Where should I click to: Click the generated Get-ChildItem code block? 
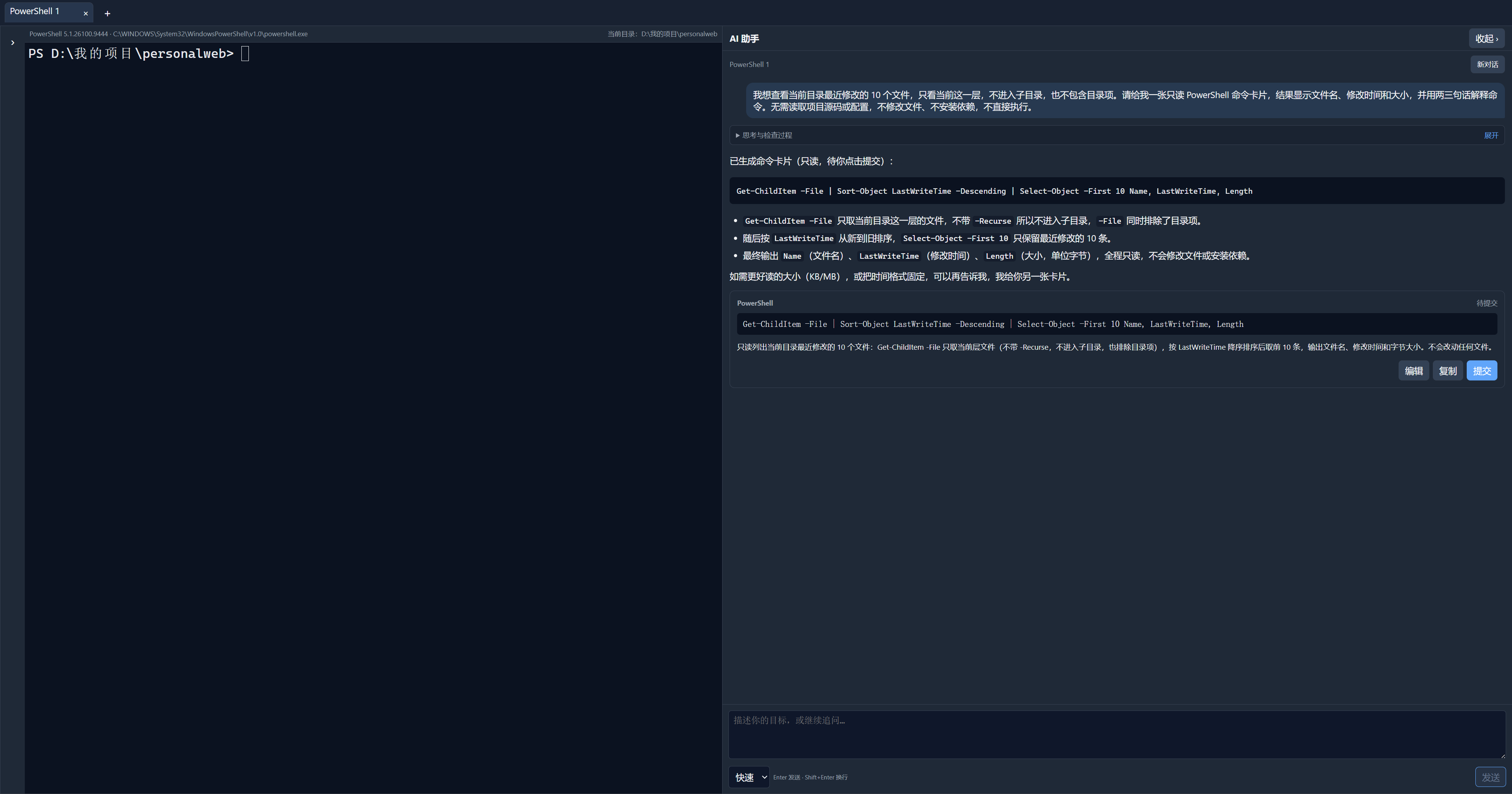coord(1116,191)
